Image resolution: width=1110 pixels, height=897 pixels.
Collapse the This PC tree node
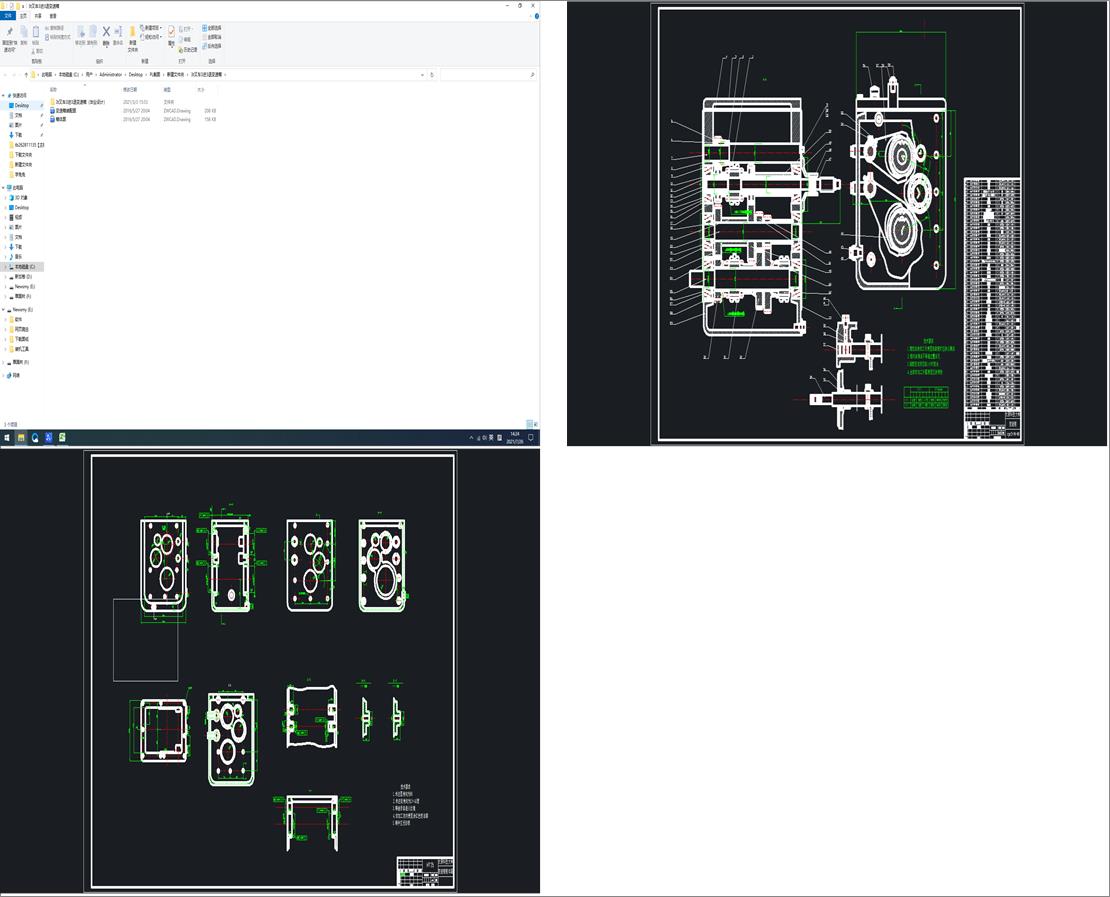(x=4, y=188)
